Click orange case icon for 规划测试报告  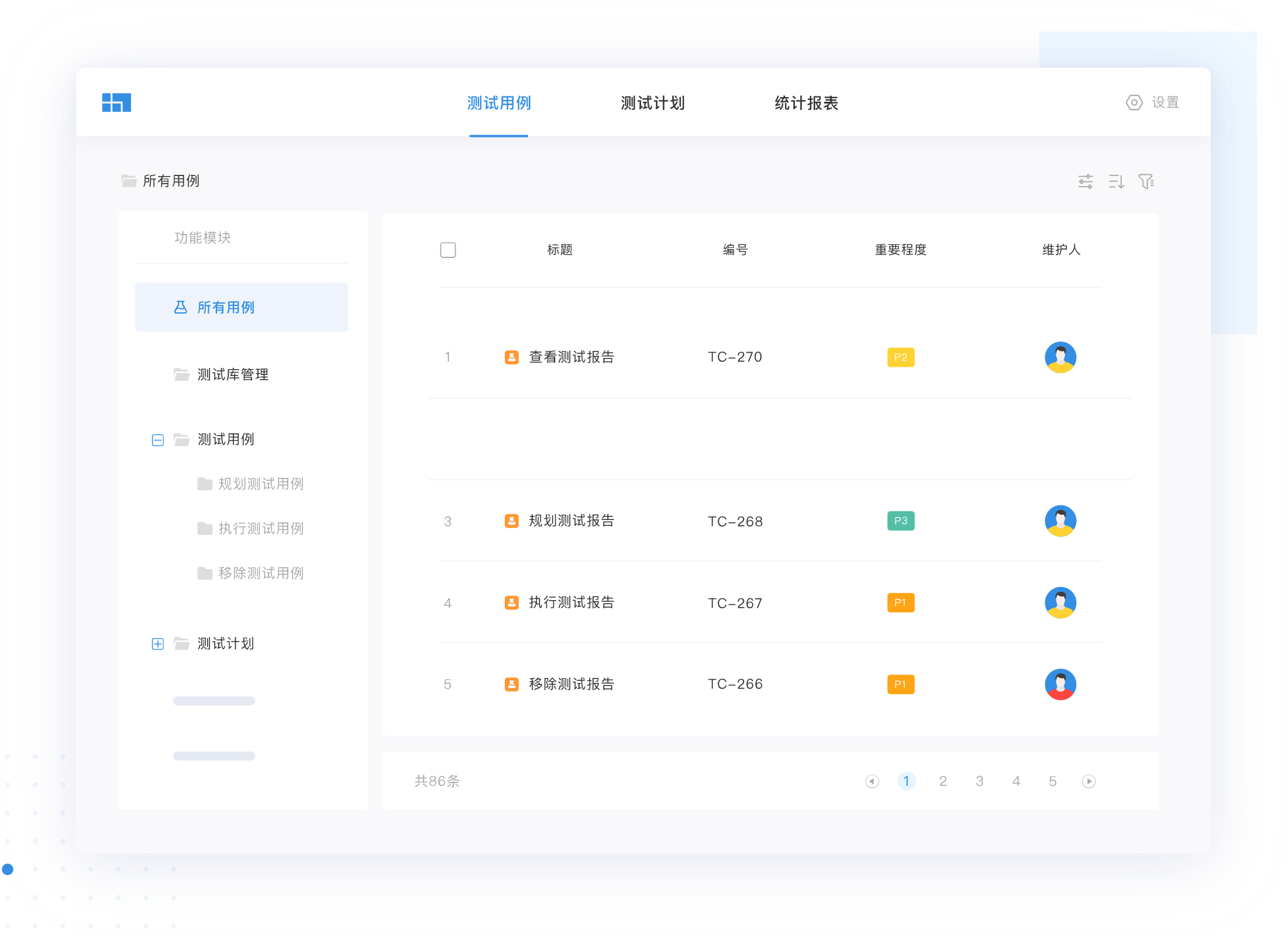click(x=512, y=521)
